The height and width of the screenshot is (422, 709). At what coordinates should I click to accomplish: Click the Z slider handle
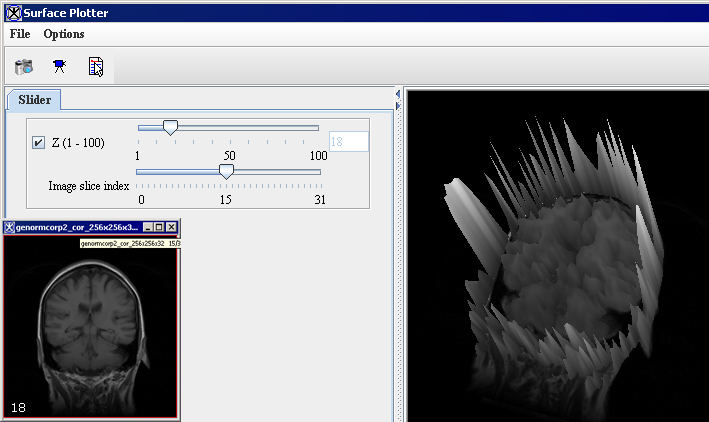tap(170, 128)
